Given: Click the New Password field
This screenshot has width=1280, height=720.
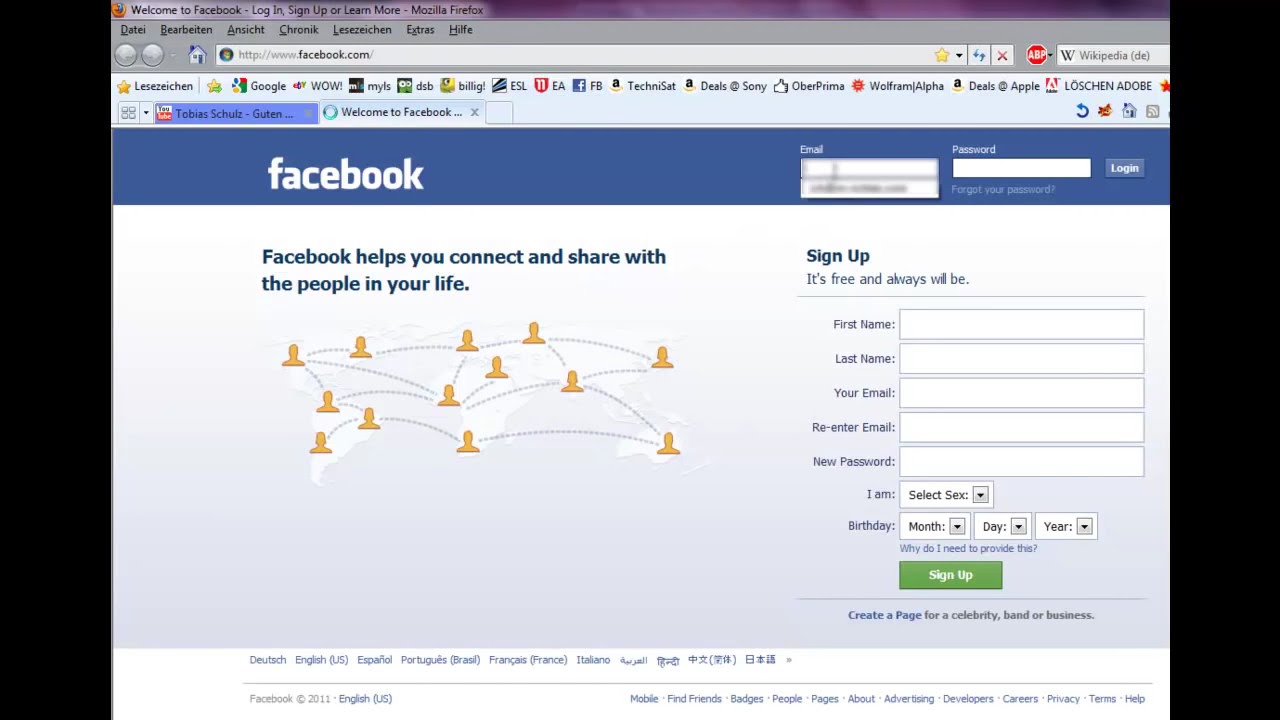Looking at the screenshot, I should [1021, 461].
